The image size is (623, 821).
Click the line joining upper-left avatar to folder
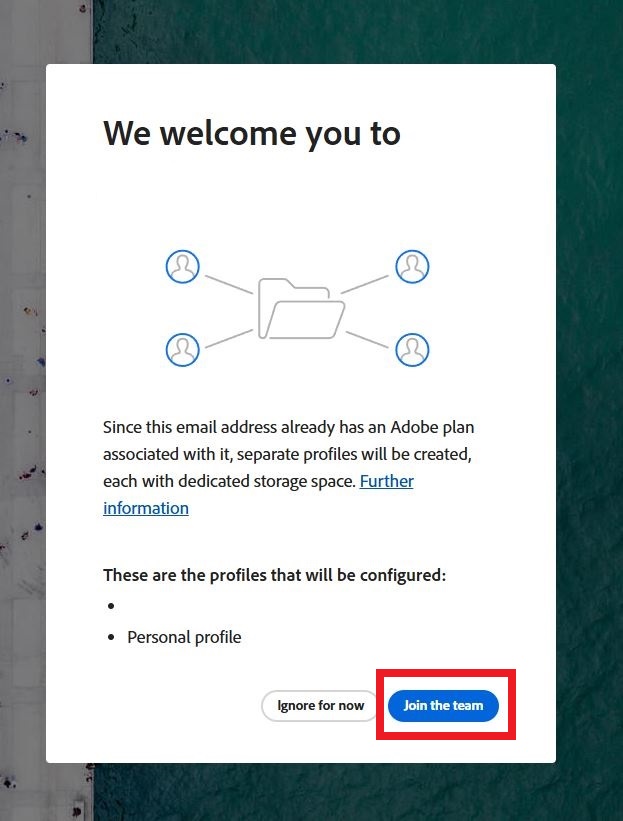coord(229,284)
